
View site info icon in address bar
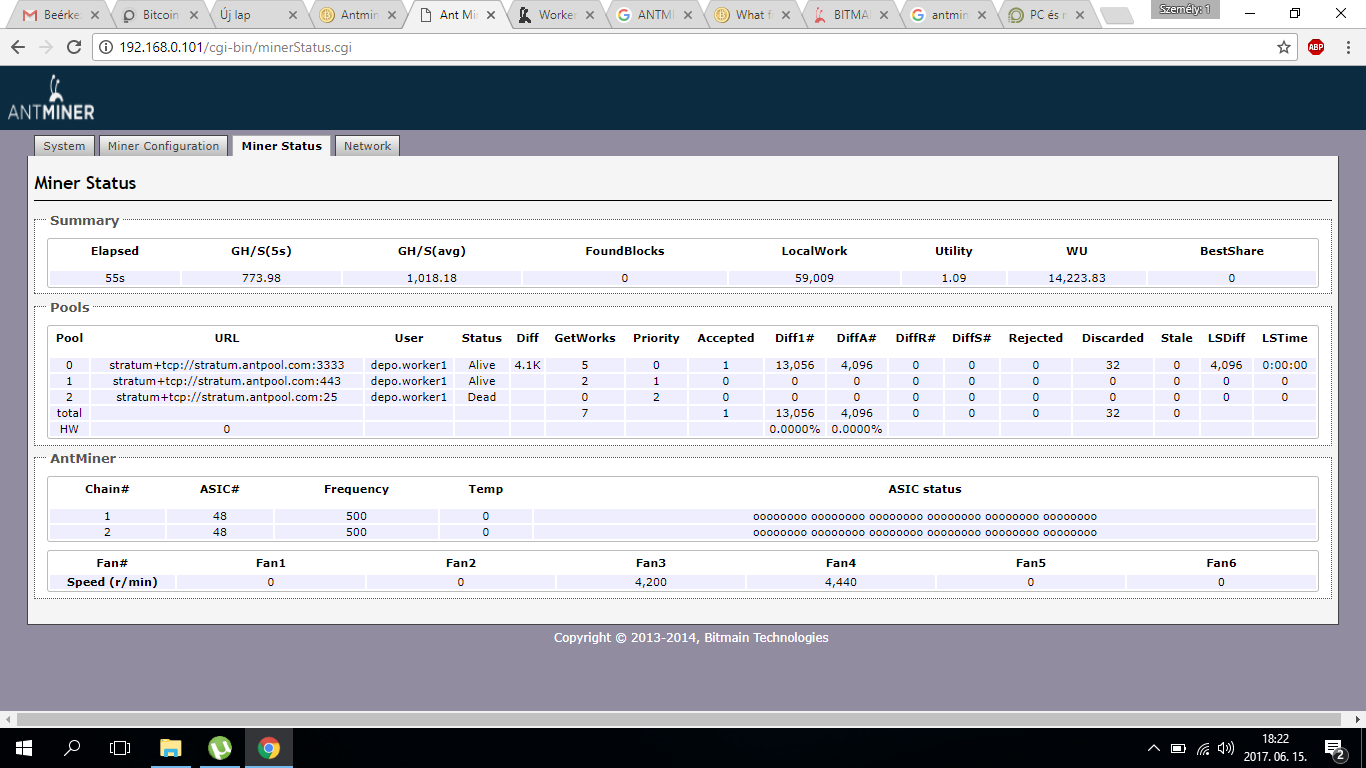coord(106,47)
